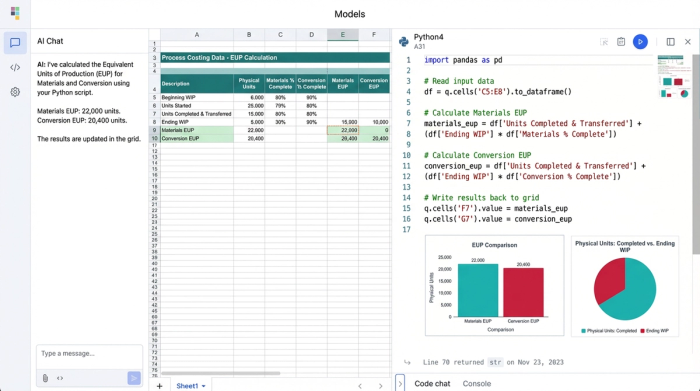Add a new sheet with plus icon

point(159,386)
